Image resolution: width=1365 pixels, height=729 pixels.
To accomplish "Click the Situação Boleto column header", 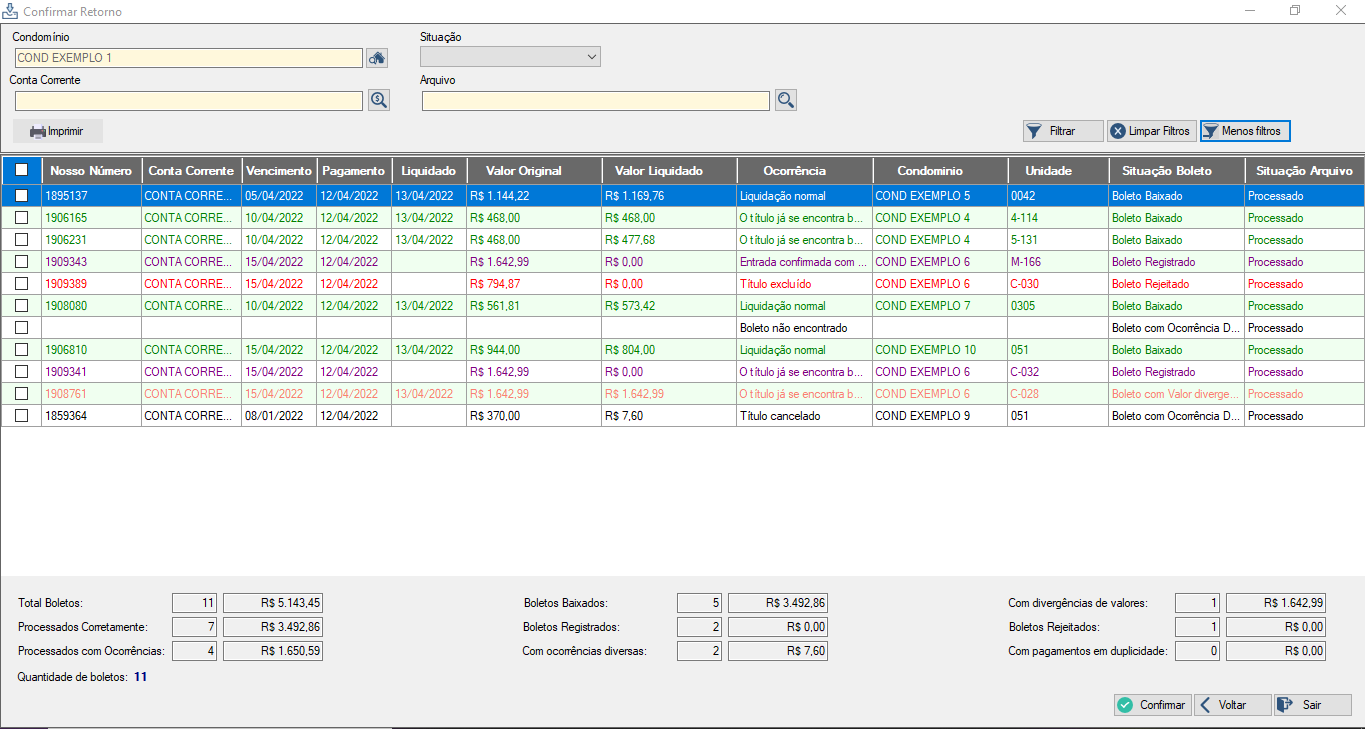I will (x=1174, y=171).
